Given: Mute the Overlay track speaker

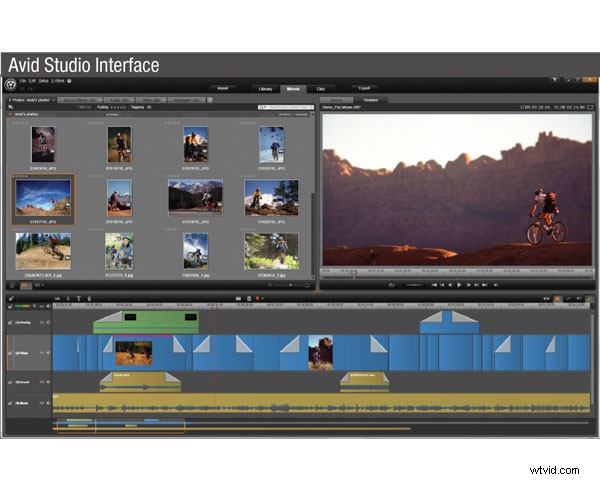Looking at the screenshot, I should [x=48, y=323].
